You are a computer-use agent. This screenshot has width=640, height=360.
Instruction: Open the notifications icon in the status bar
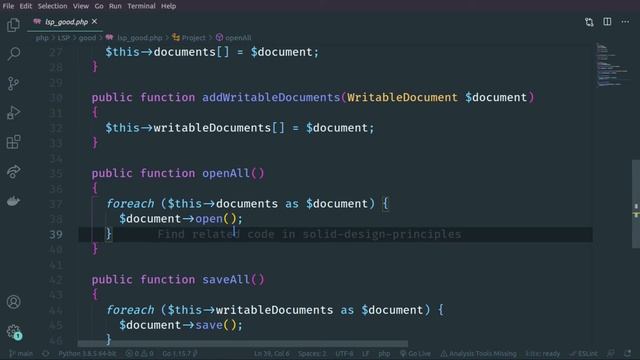[627, 353]
